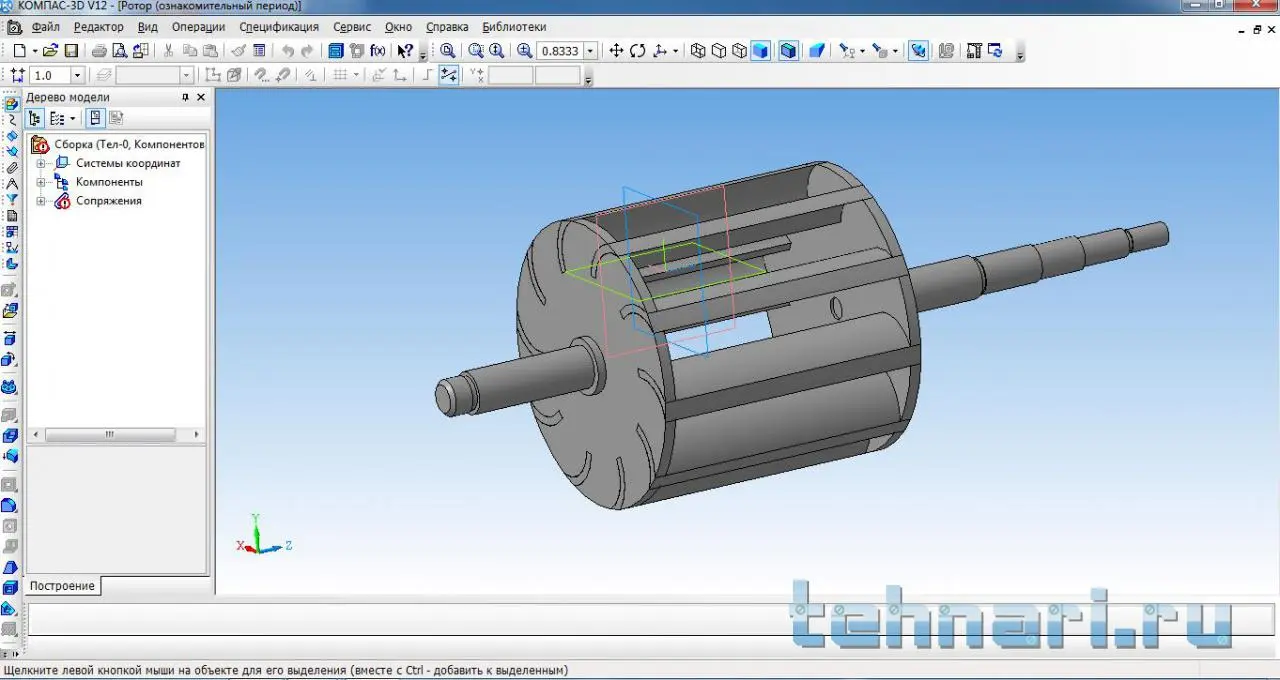The width and height of the screenshot is (1280, 680).
Task: Click the zoom scale field showing 0.8333
Action: click(560, 50)
